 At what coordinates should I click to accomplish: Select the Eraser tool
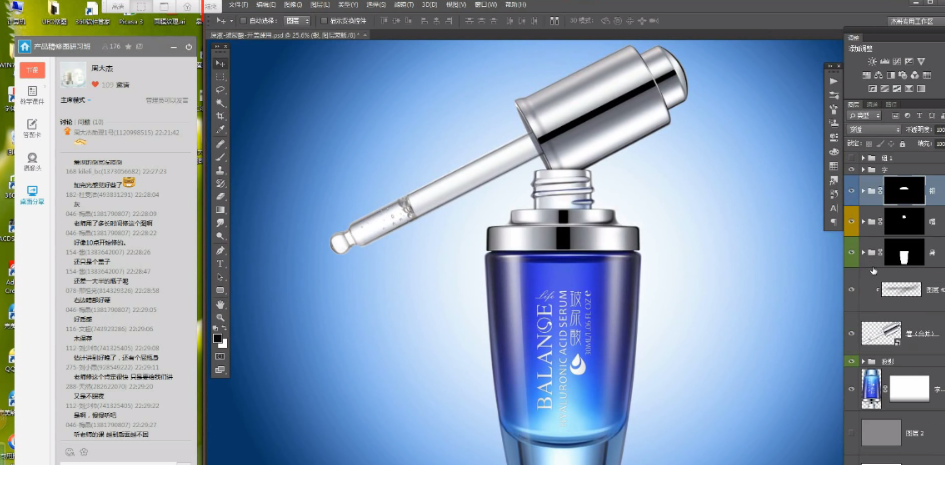221,197
